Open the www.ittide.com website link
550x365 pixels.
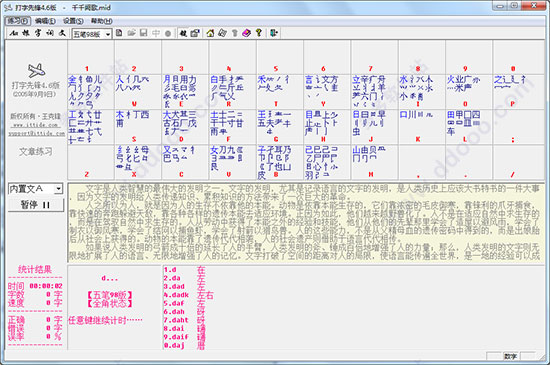35,125
